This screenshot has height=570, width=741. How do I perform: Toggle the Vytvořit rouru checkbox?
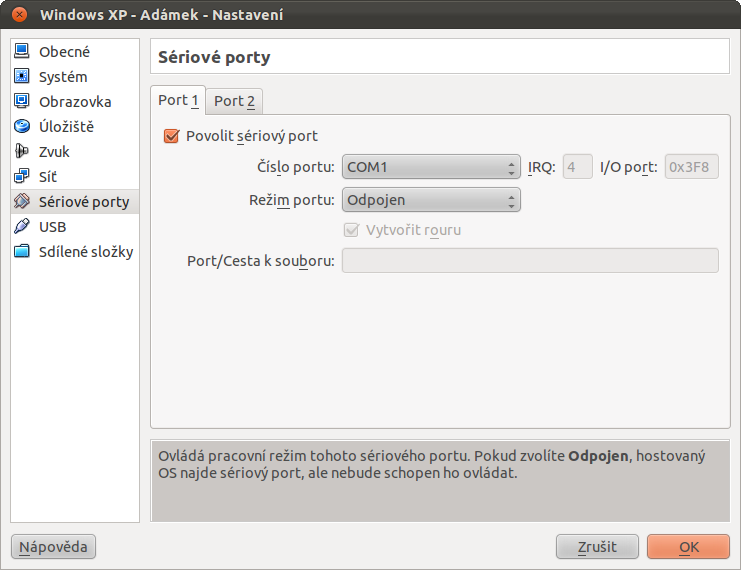(351, 230)
